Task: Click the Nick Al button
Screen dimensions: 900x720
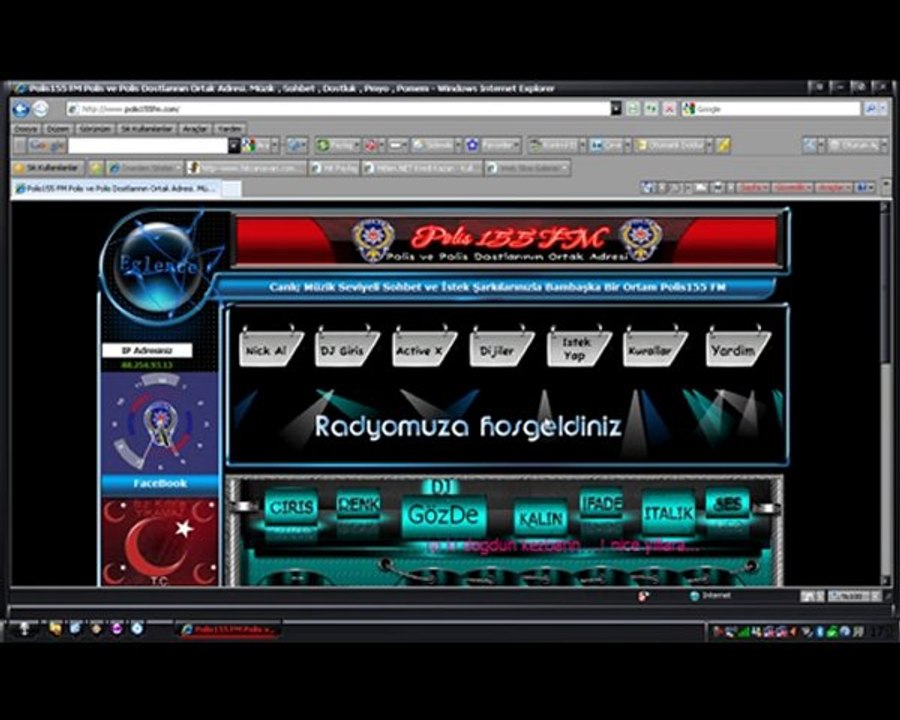Action: tap(270, 347)
